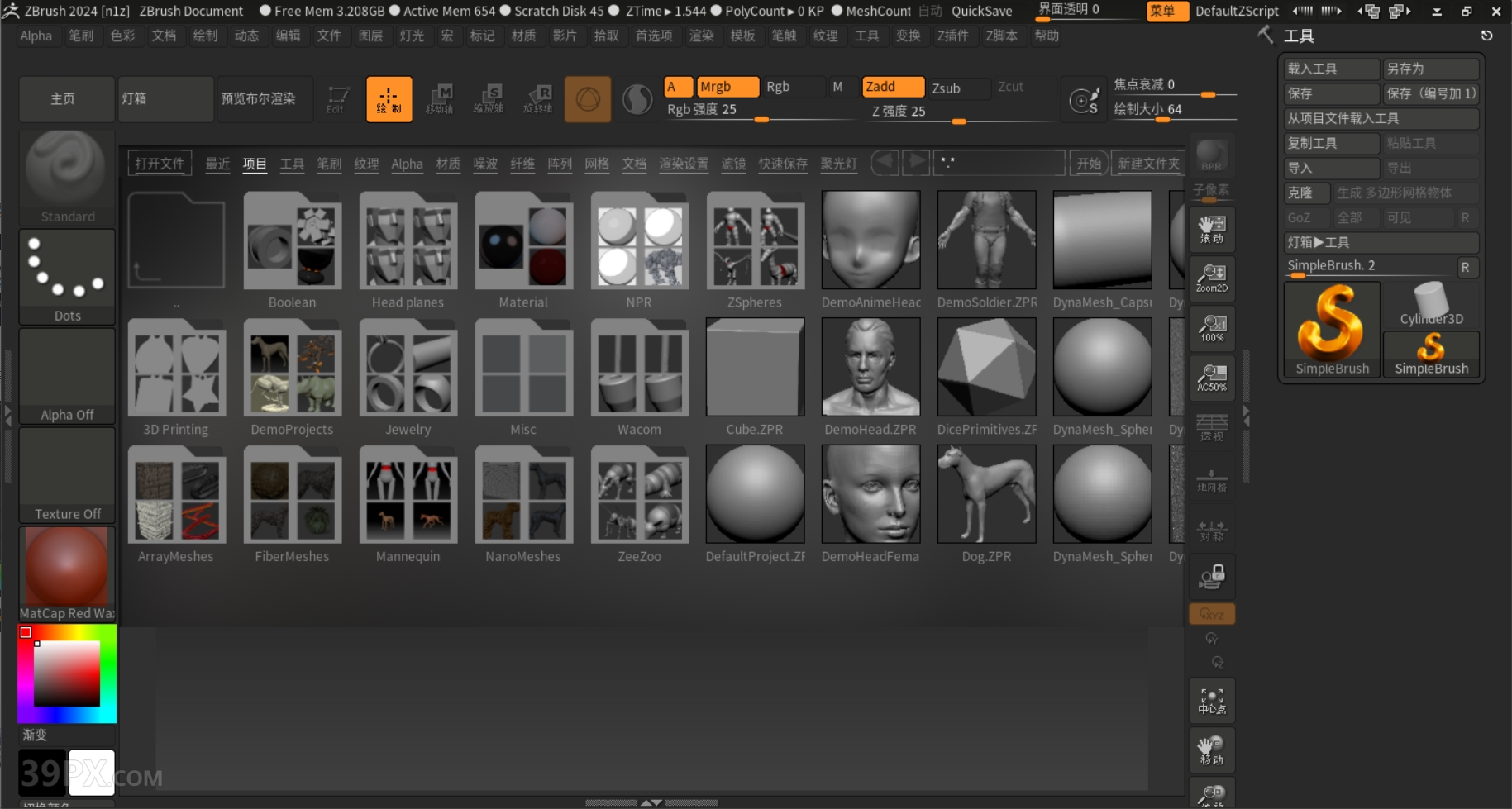Switch to the 快速保存 LightBox tab
The width and height of the screenshot is (1512, 809).
pyautogui.click(x=783, y=164)
